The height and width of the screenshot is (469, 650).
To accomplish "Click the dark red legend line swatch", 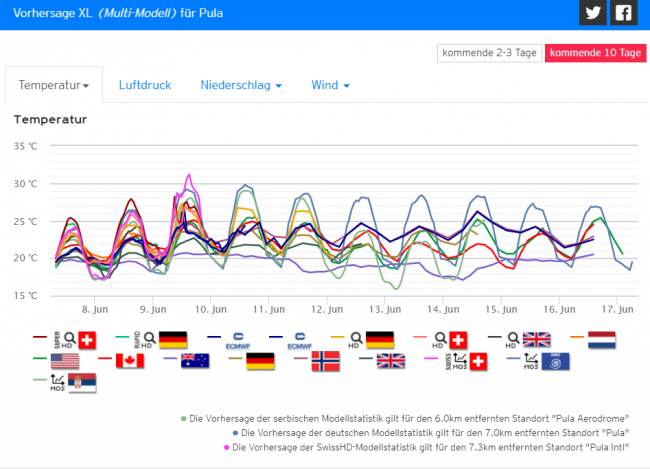I will click(40, 337).
